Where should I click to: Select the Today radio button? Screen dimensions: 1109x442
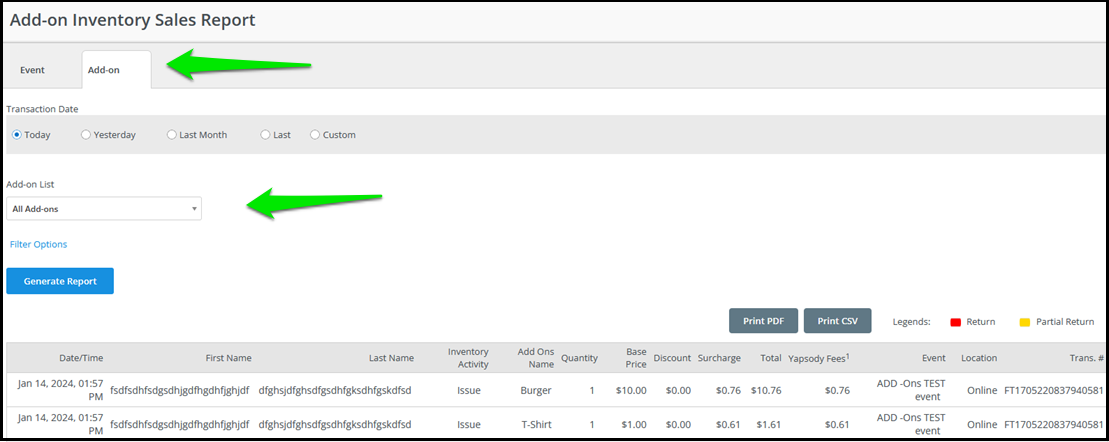click(x=17, y=134)
